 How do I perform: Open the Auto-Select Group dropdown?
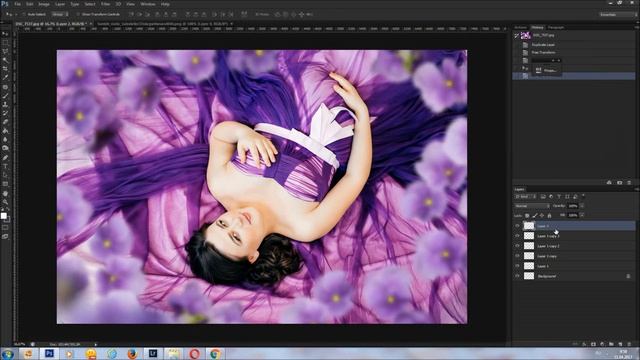pos(60,14)
